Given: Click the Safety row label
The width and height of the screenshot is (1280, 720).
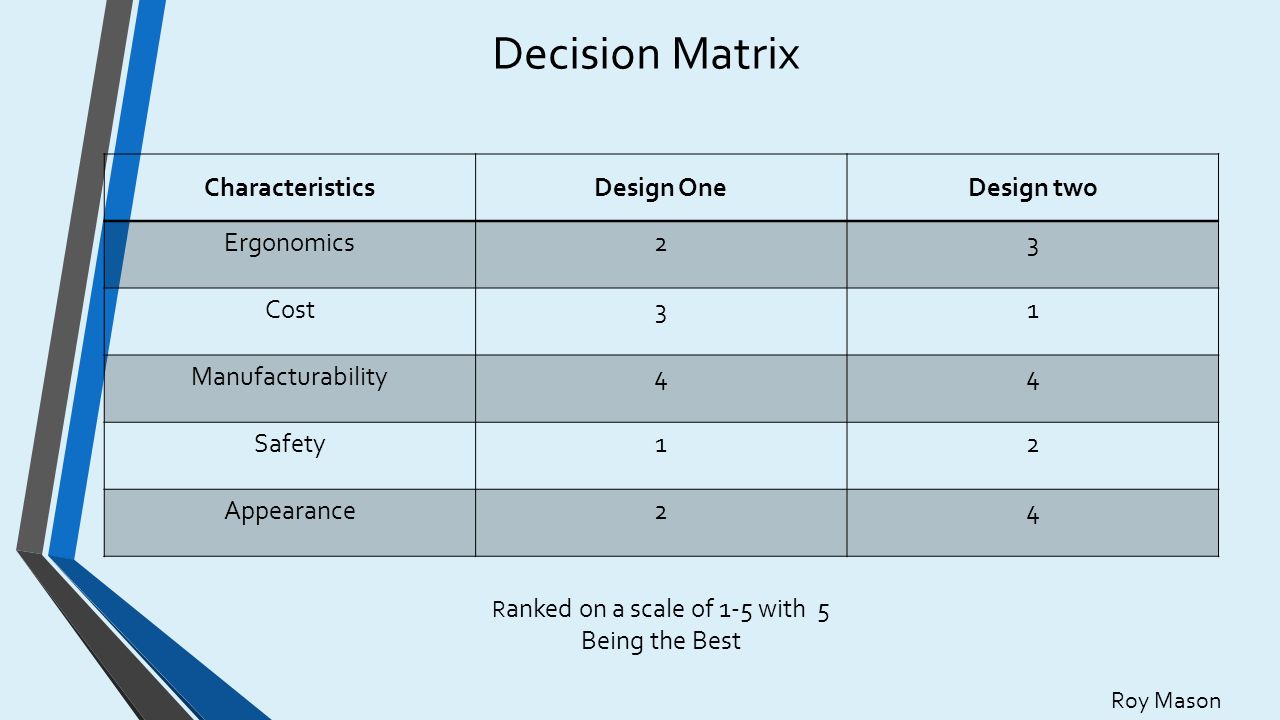Looking at the screenshot, I should coord(290,444).
